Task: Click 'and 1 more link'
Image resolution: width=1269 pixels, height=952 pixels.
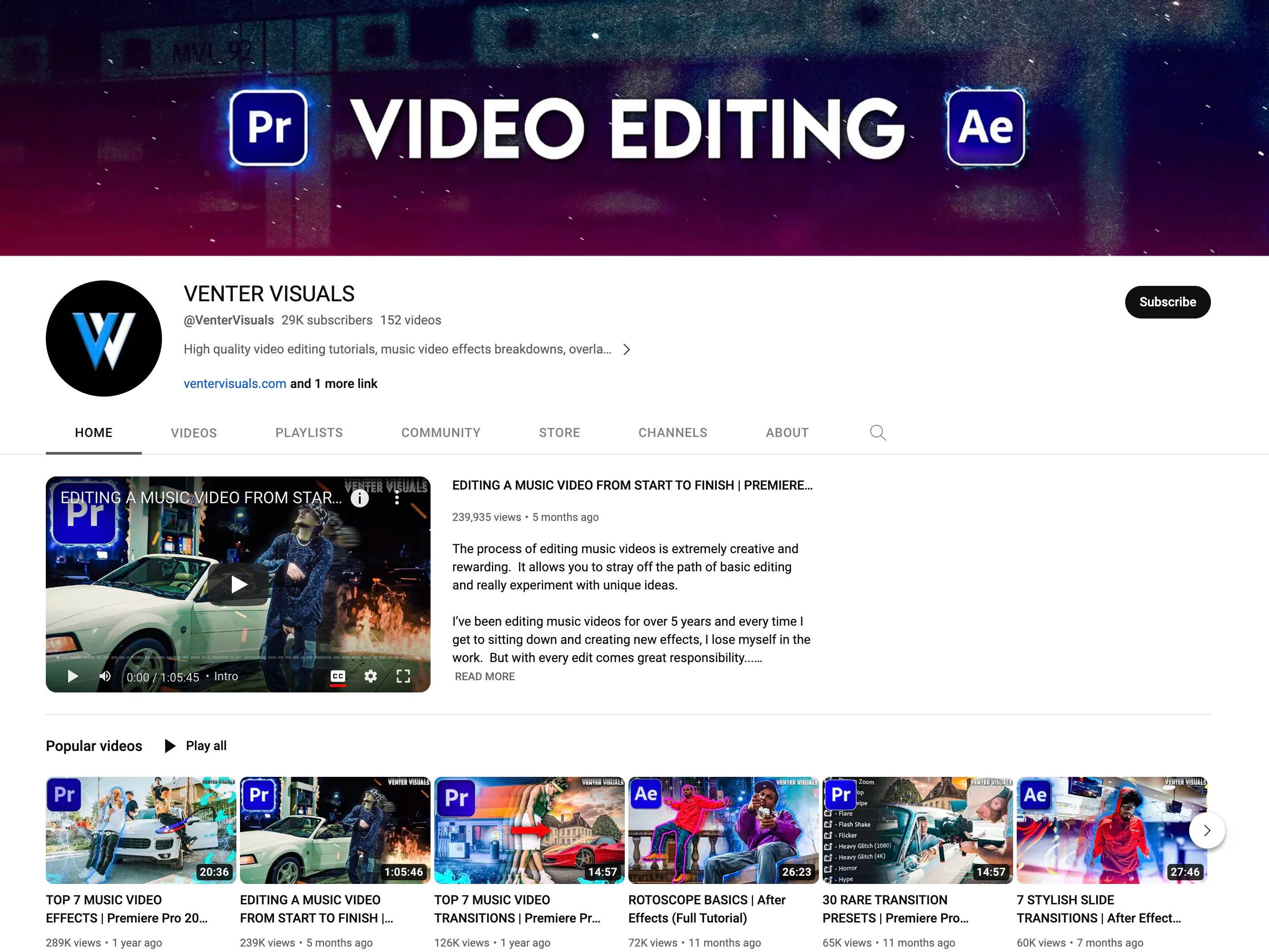Action: pyautogui.click(x=334, y=384)
